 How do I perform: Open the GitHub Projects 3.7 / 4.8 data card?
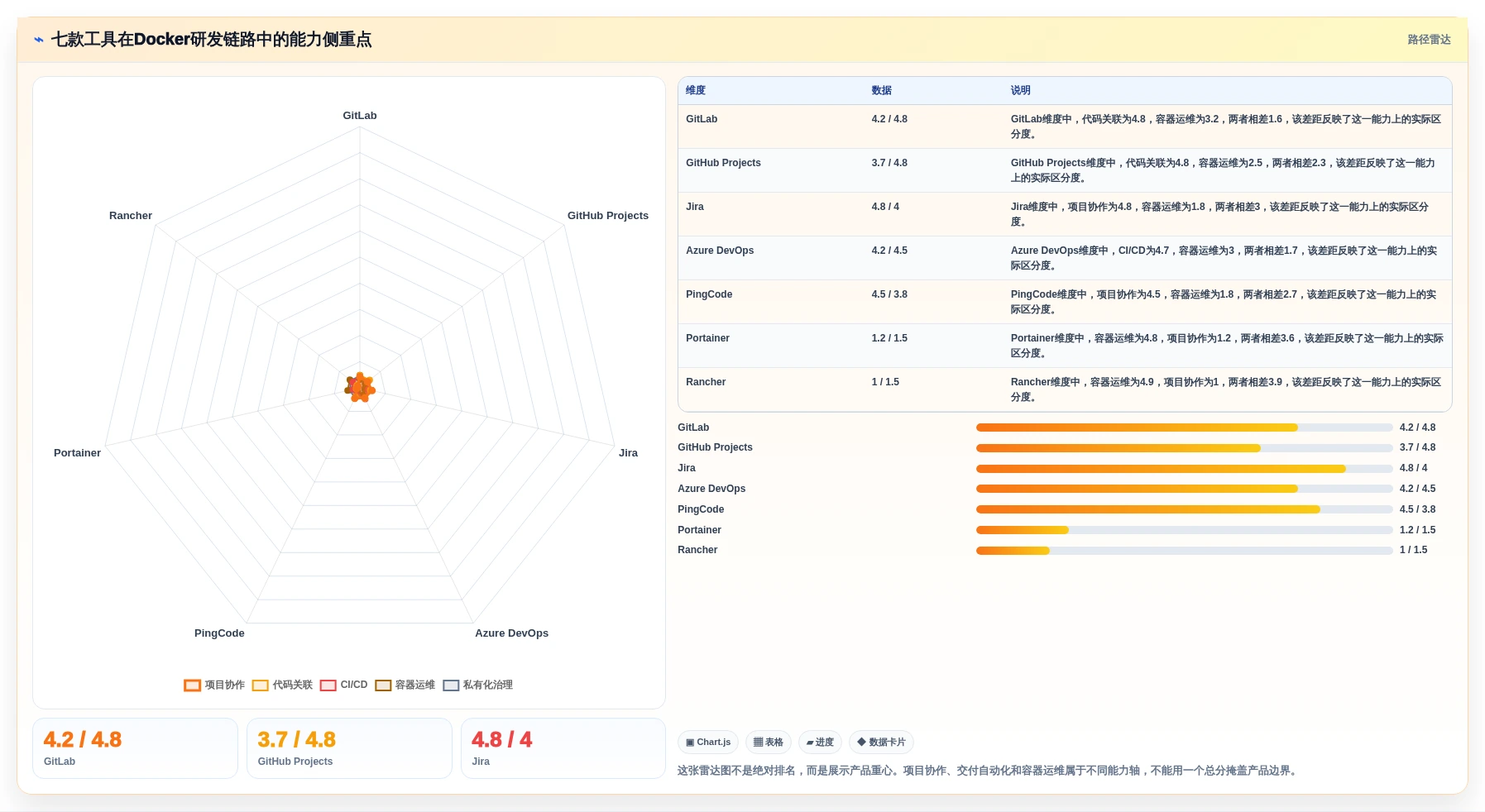[x=349, y=748]
